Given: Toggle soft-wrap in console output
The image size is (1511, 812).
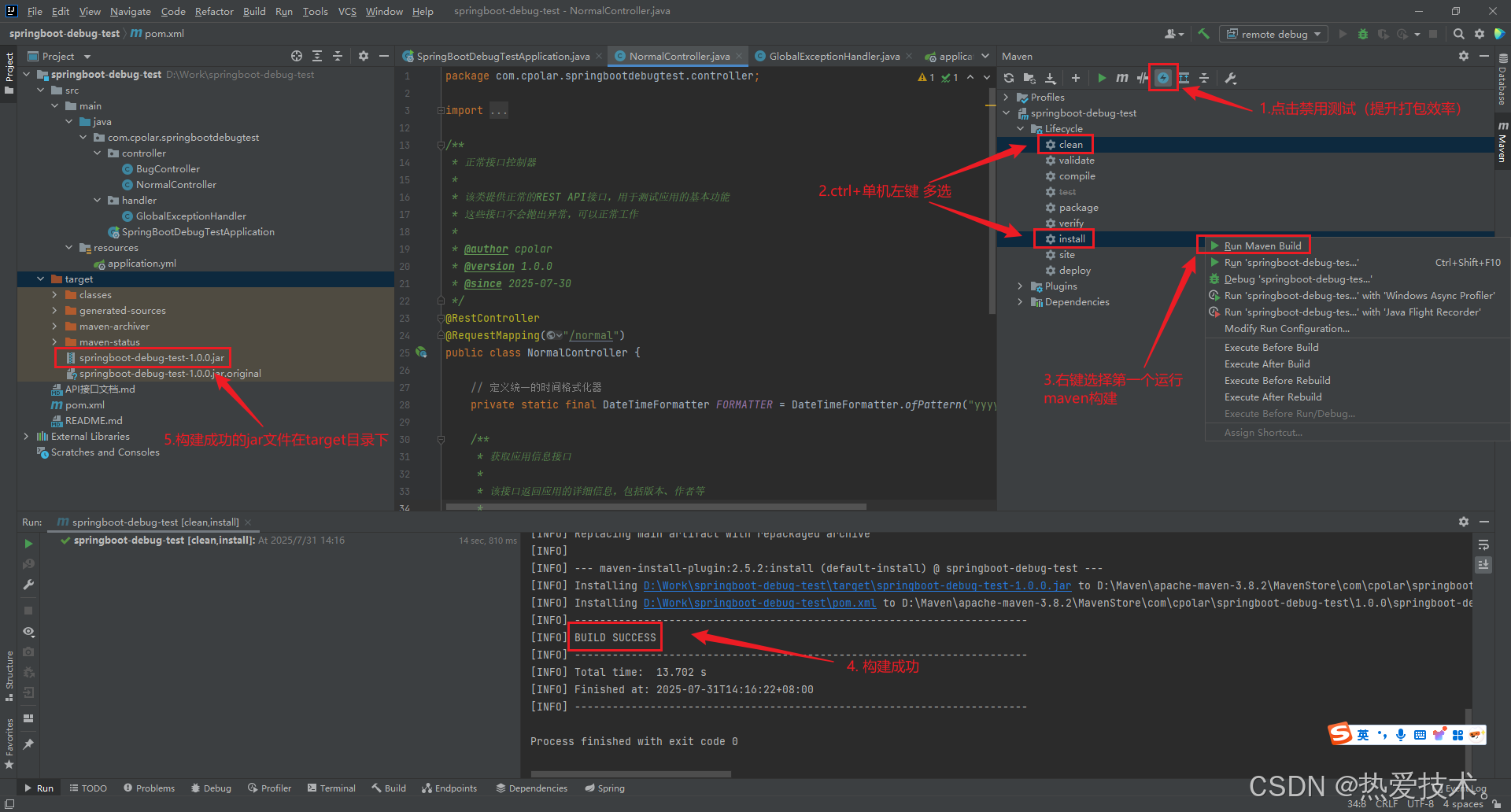Looking at the screenshot, I should pyautogui.click(x=1483, y=545).
